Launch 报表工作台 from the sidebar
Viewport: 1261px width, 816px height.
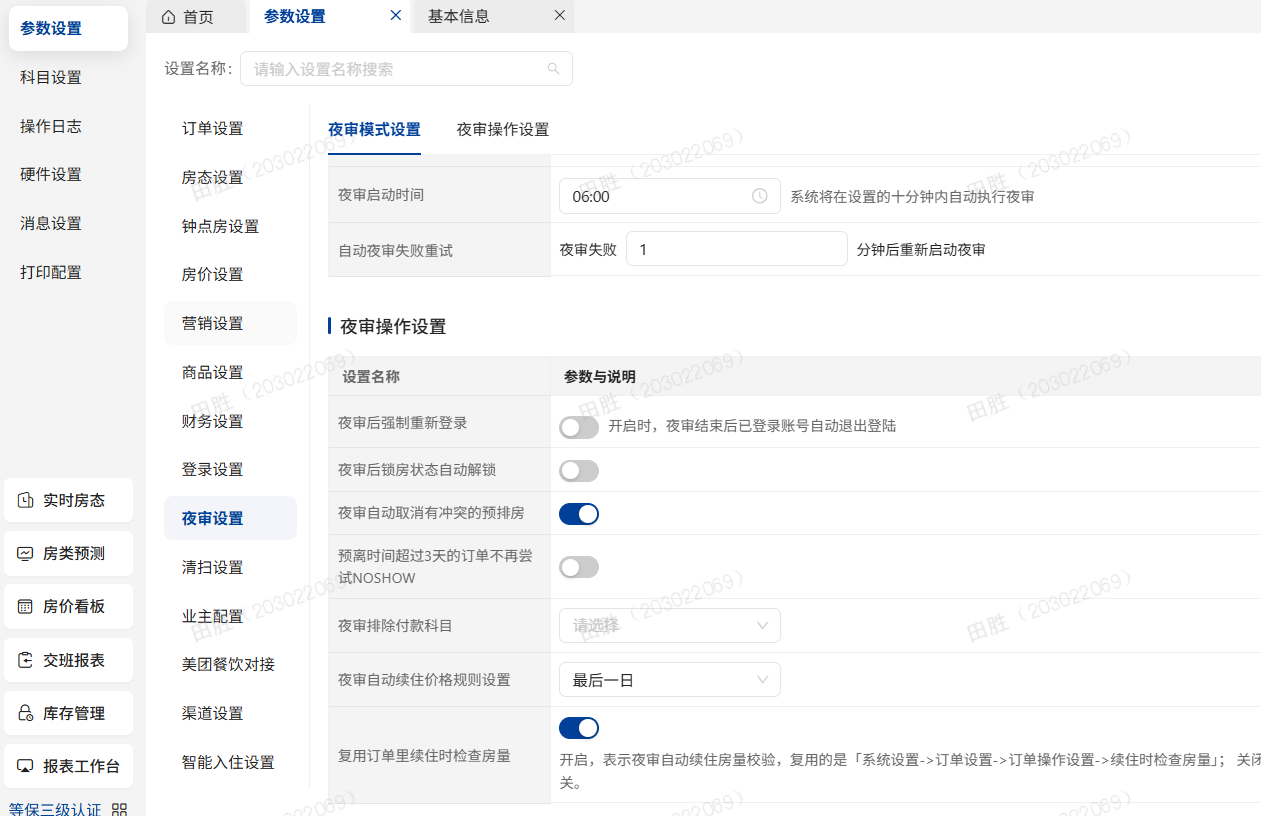(25, 765)
